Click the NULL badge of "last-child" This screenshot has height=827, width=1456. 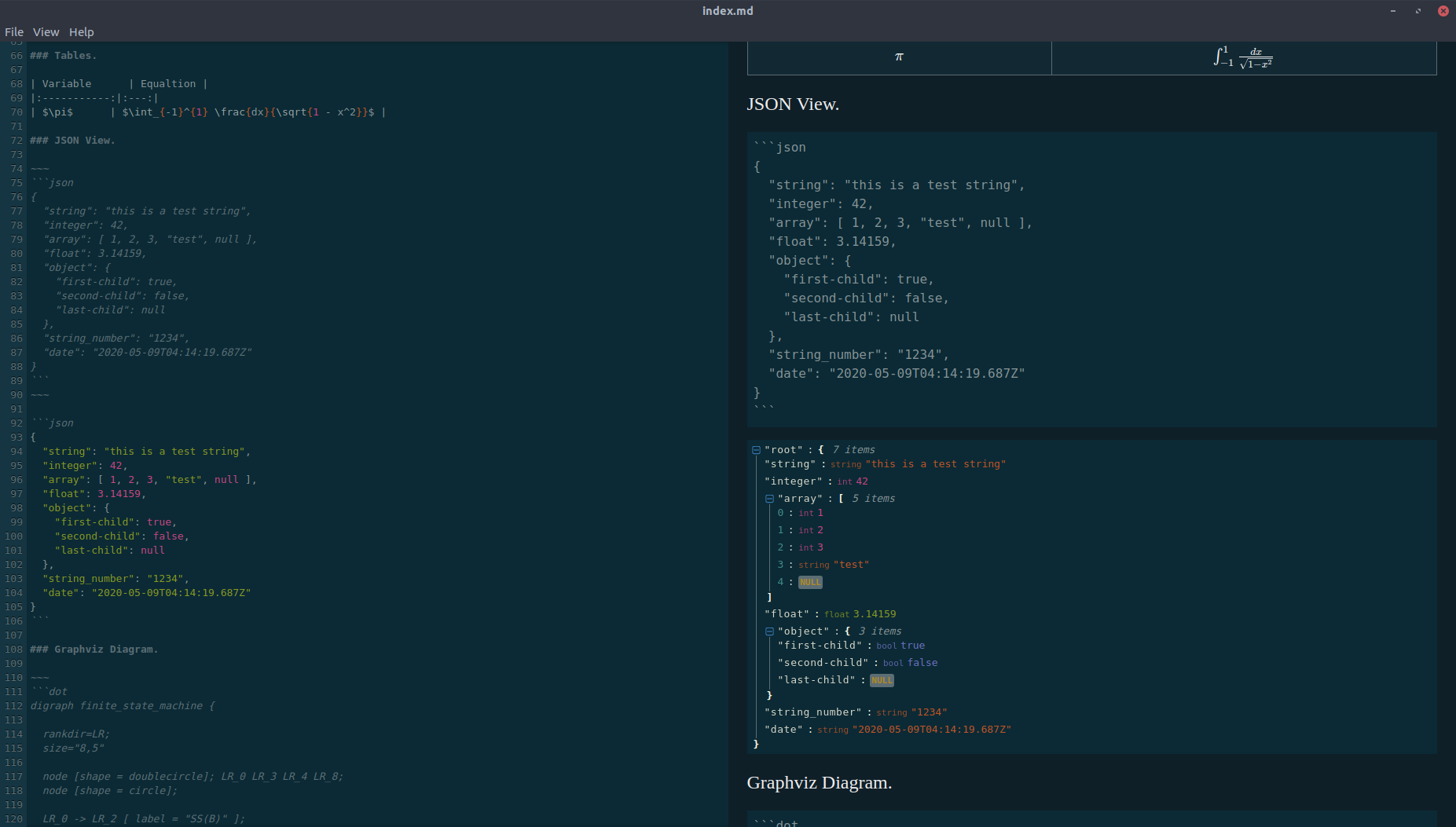[882, 680]
